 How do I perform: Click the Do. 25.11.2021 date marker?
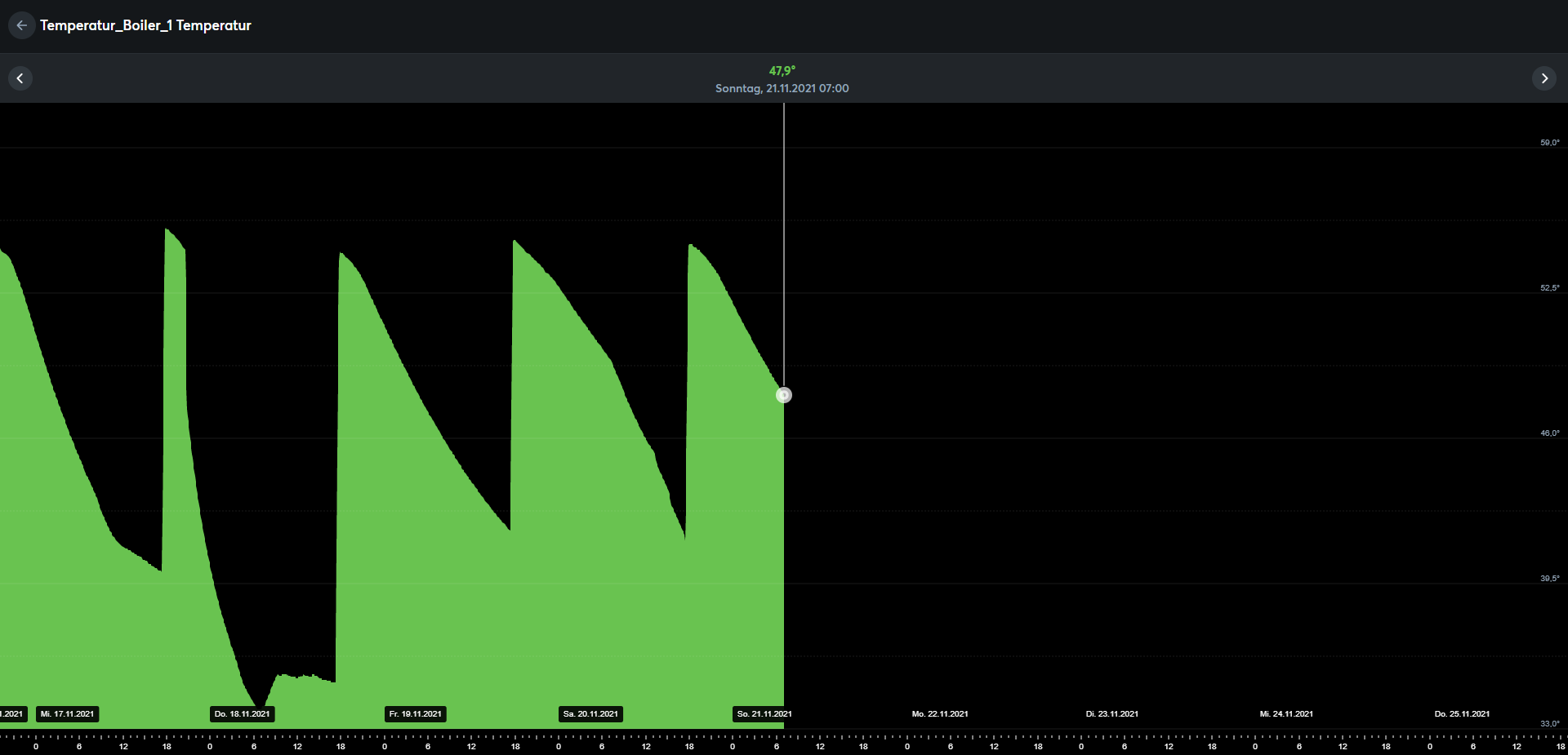(x=1462, y=714)
